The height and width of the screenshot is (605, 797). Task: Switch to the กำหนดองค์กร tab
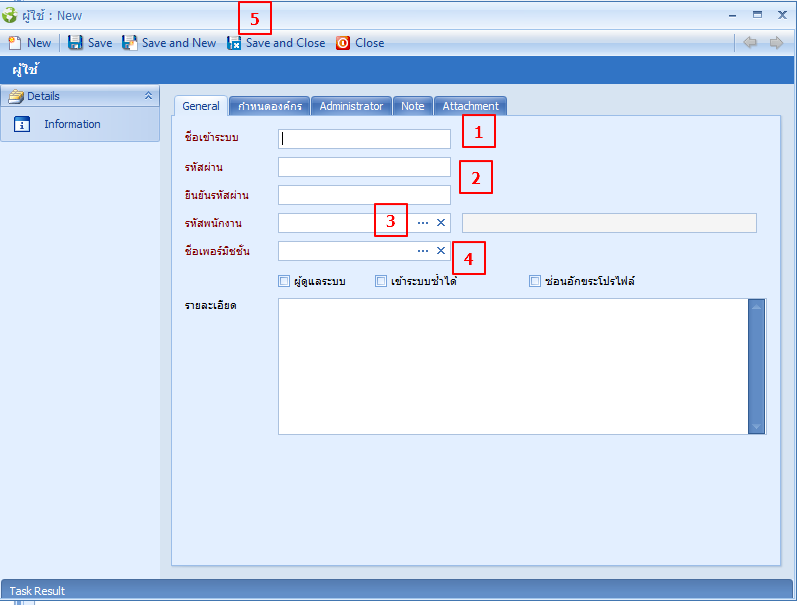(270, 106)
